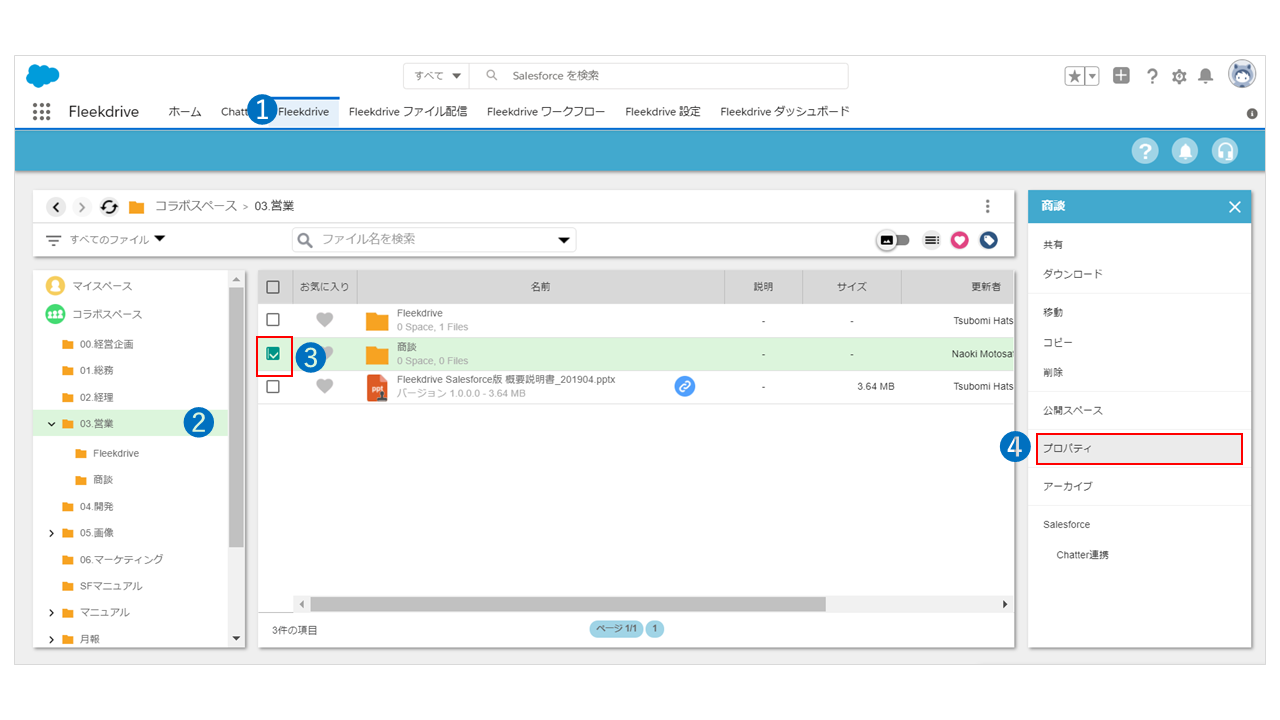This screenshot has width=1280, height=720.
Task: Open the Salesforce setup gear icon
Action: point(1179,76)
